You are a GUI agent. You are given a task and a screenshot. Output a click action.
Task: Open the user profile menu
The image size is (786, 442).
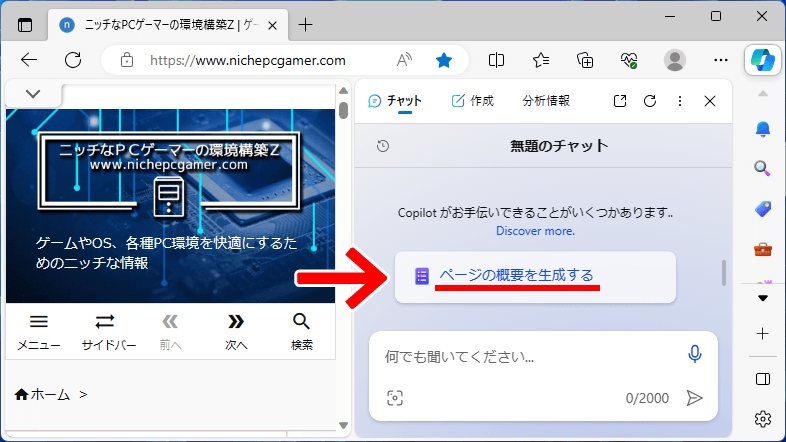[675, 60]
